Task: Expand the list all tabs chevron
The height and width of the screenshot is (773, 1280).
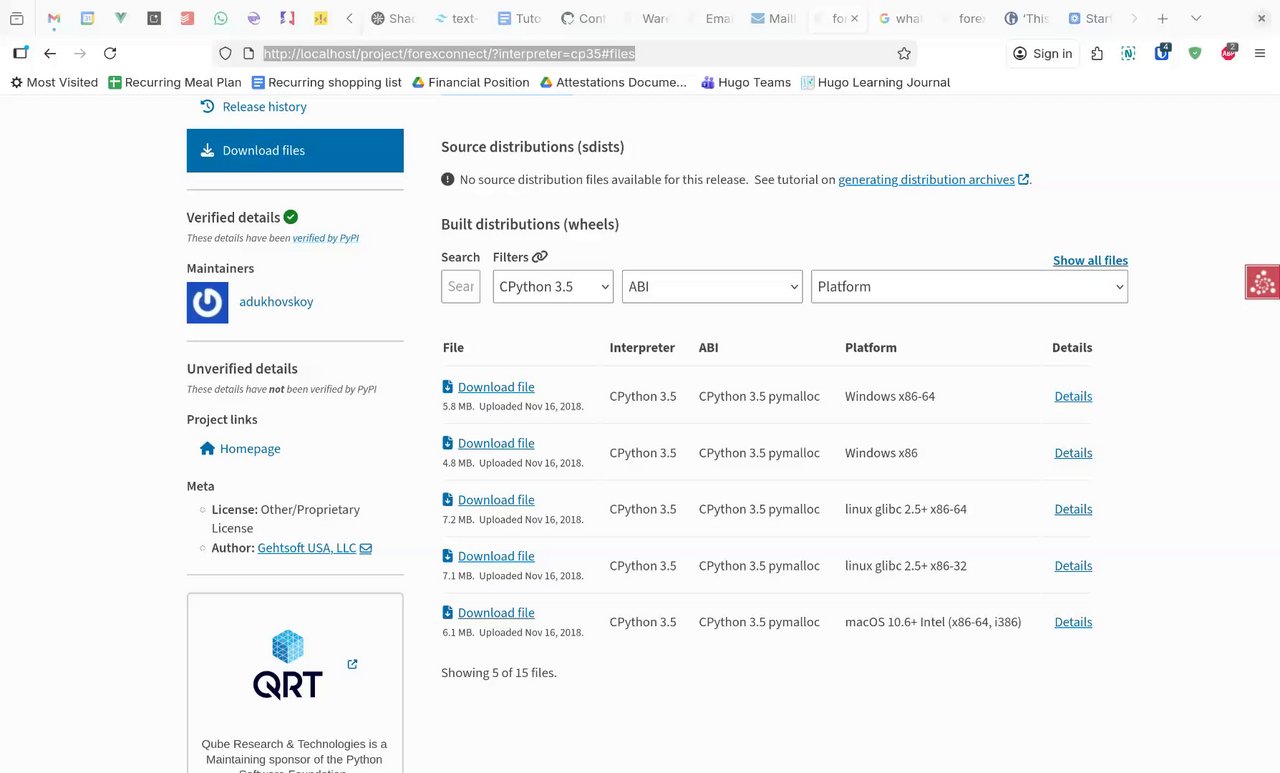Action: click(x=1196, y=19)
